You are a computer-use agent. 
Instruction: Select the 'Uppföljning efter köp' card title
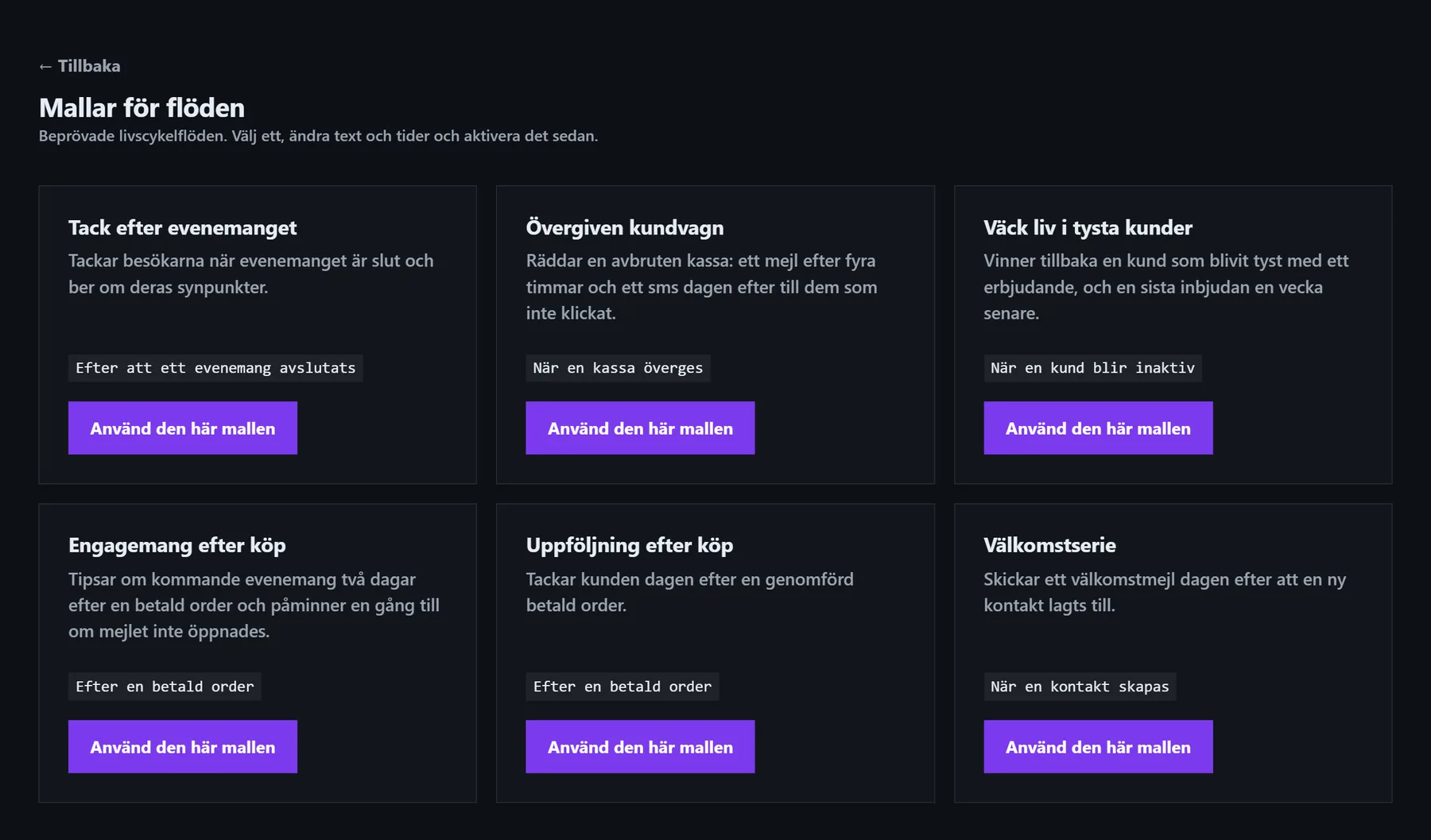(x=630, y=546)
